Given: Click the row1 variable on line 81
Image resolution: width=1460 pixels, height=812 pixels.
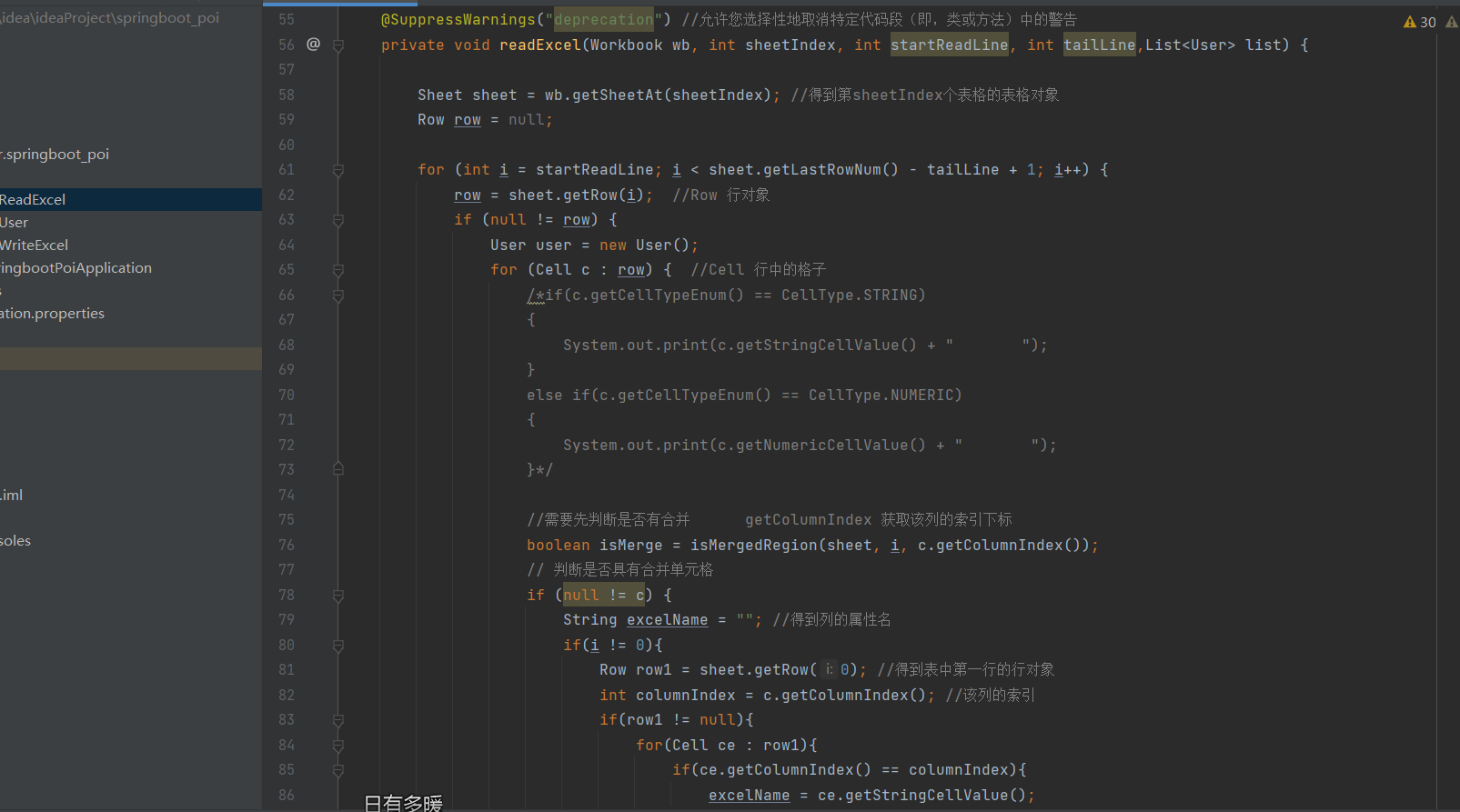Looking at the screenshot, I should (653, 669).
